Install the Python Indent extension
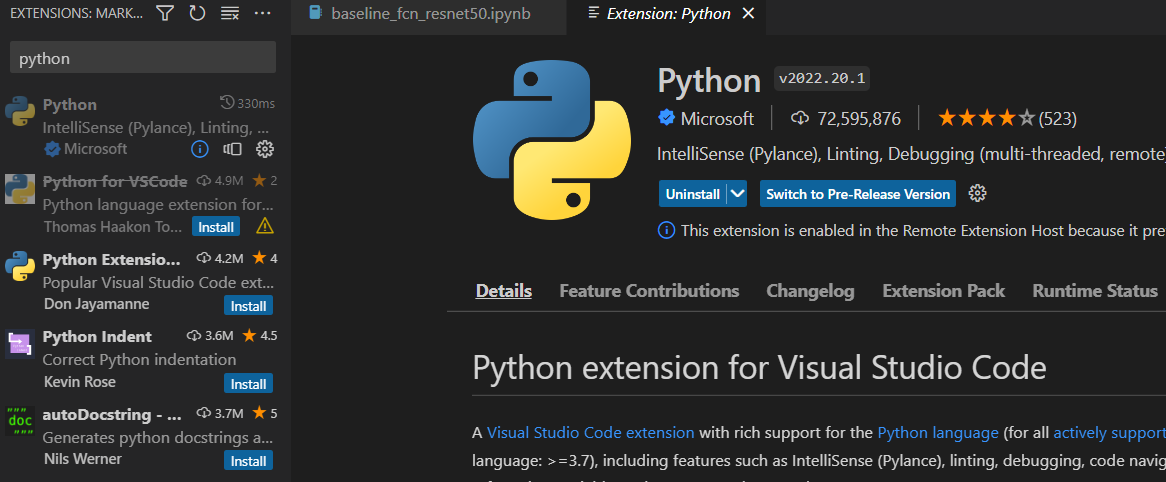This screenshot has height=482, width=1166. coord(248,384)
